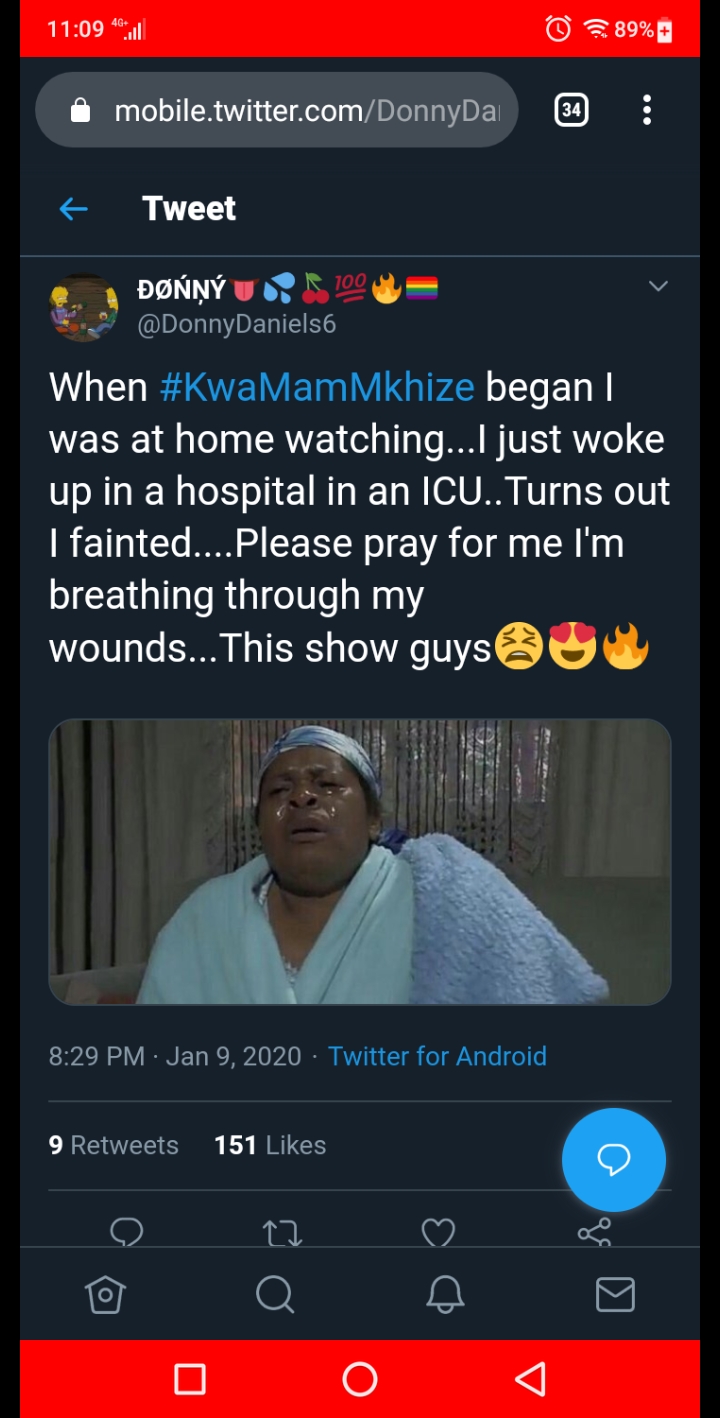Tap the retweet icon
Screen dimensions: 720x1418
pyautogui.click(x=282, y=1233)
